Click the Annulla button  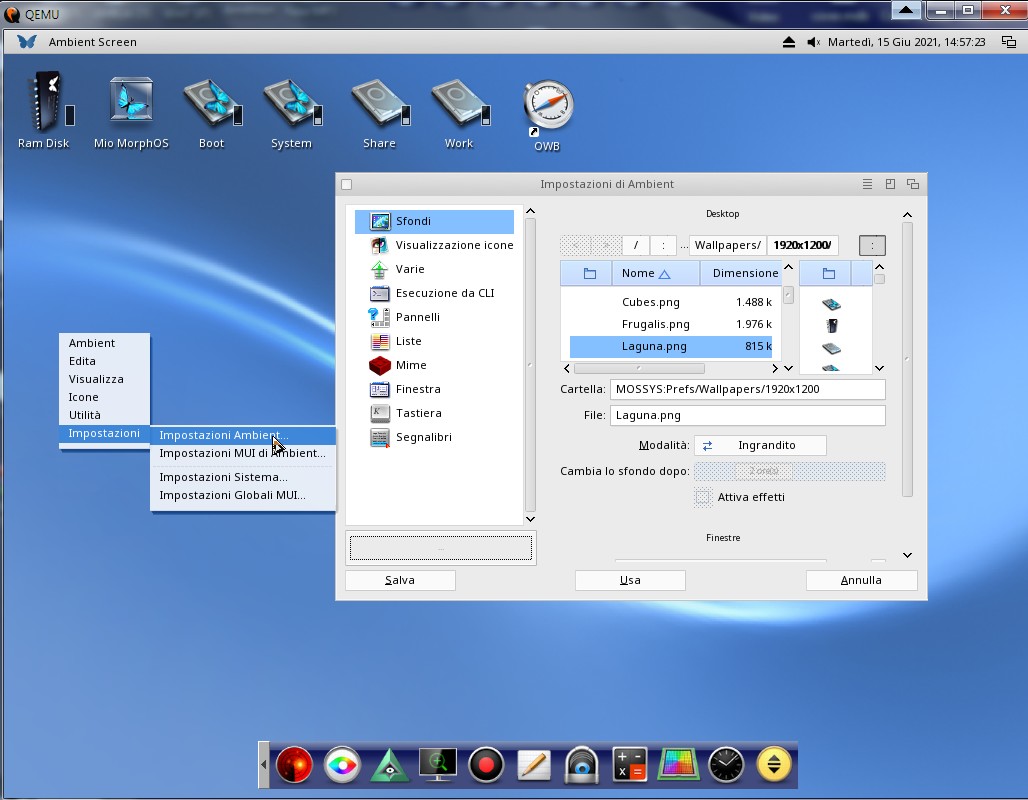tap(861, 580)
